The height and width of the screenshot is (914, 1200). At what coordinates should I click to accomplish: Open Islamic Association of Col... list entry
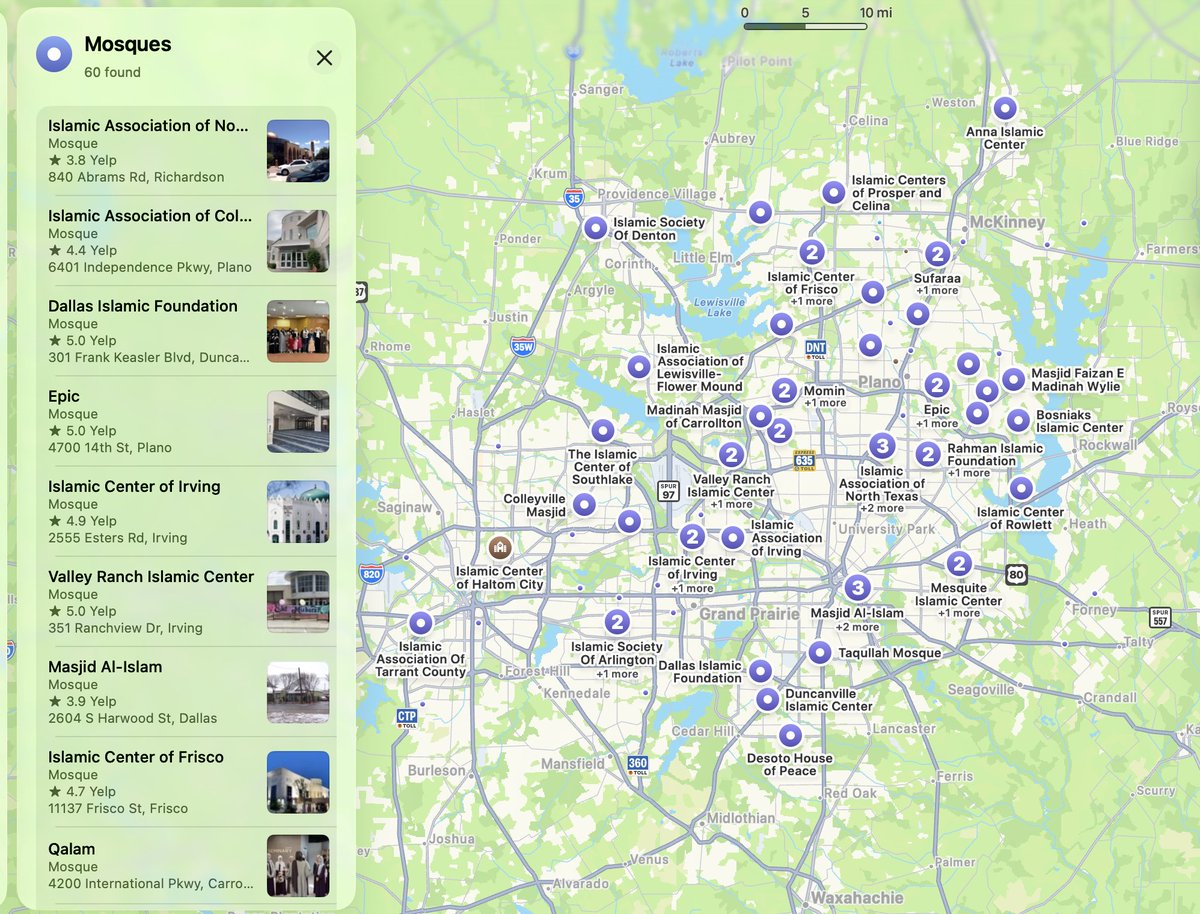(188, 241)
